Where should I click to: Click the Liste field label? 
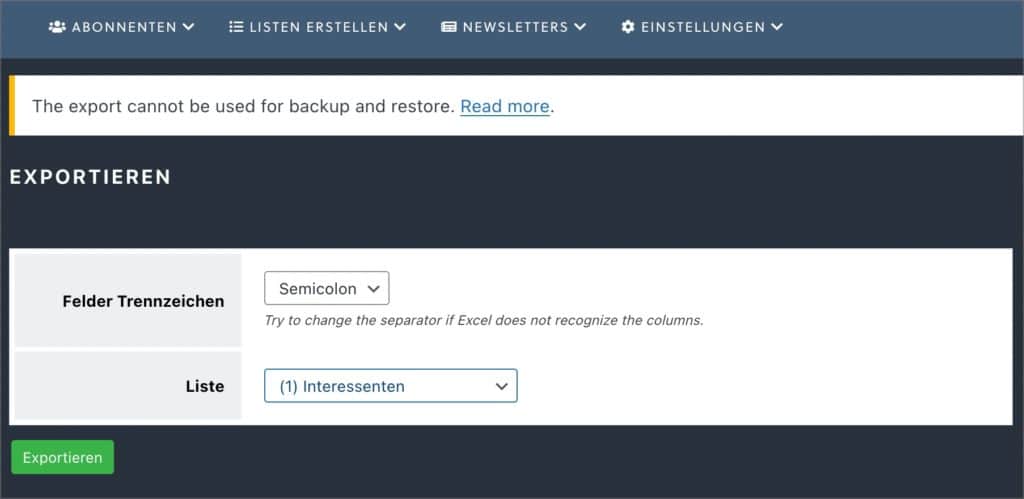coord(205,386)
